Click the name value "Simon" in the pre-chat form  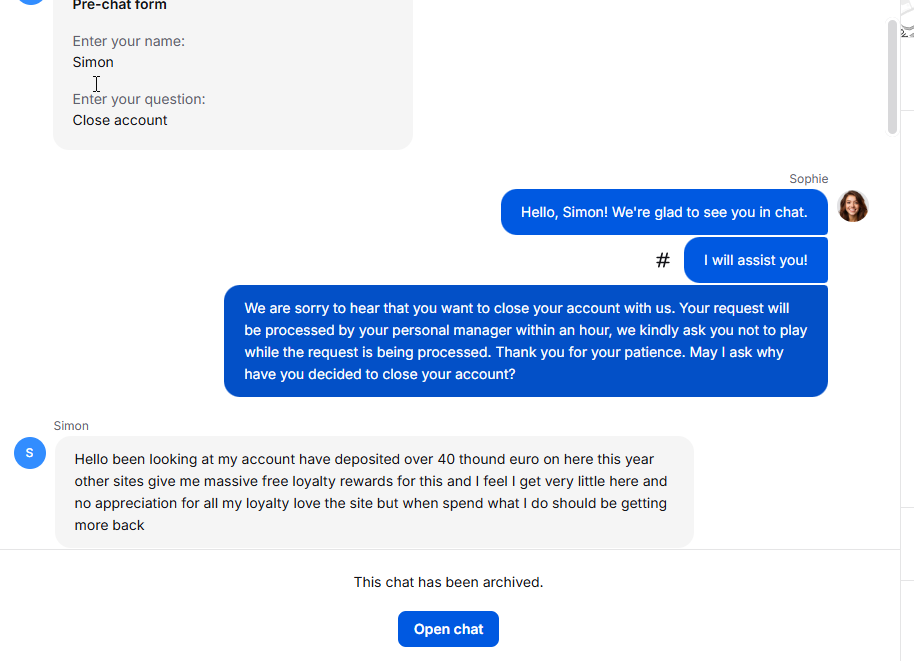(93, 62)
